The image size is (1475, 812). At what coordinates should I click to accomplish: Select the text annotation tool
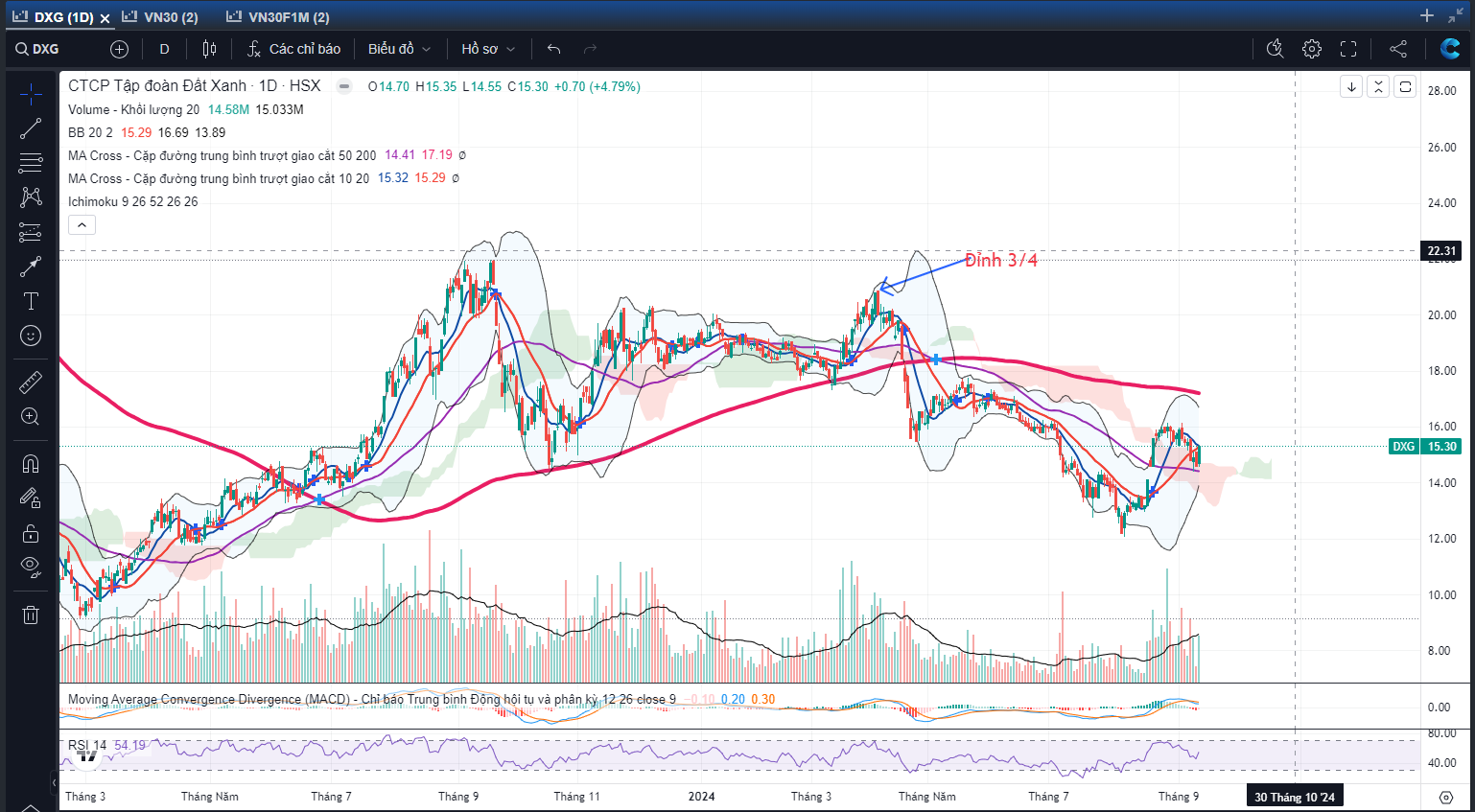coord(31,301)
